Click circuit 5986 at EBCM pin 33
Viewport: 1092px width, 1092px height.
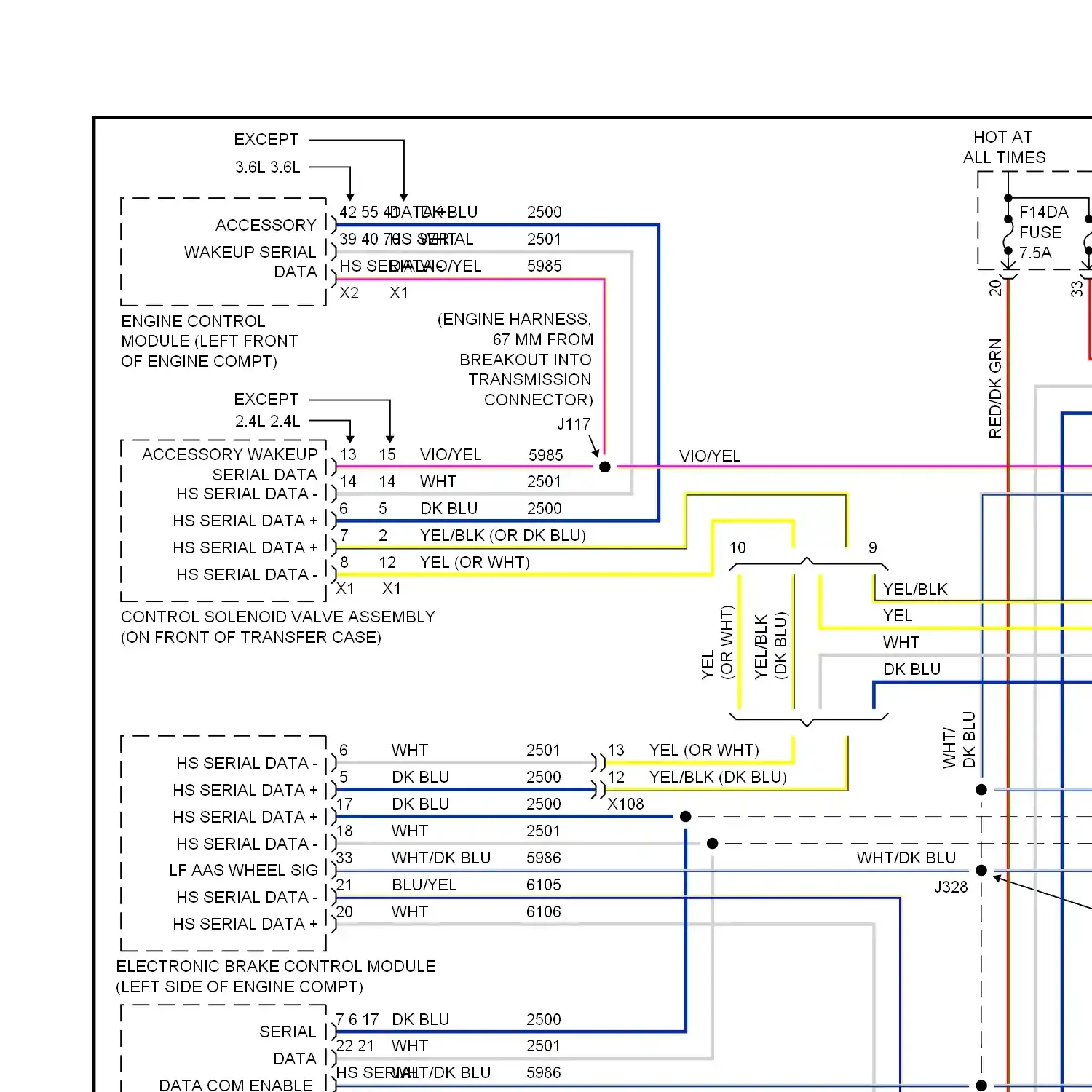coord(543,858)
